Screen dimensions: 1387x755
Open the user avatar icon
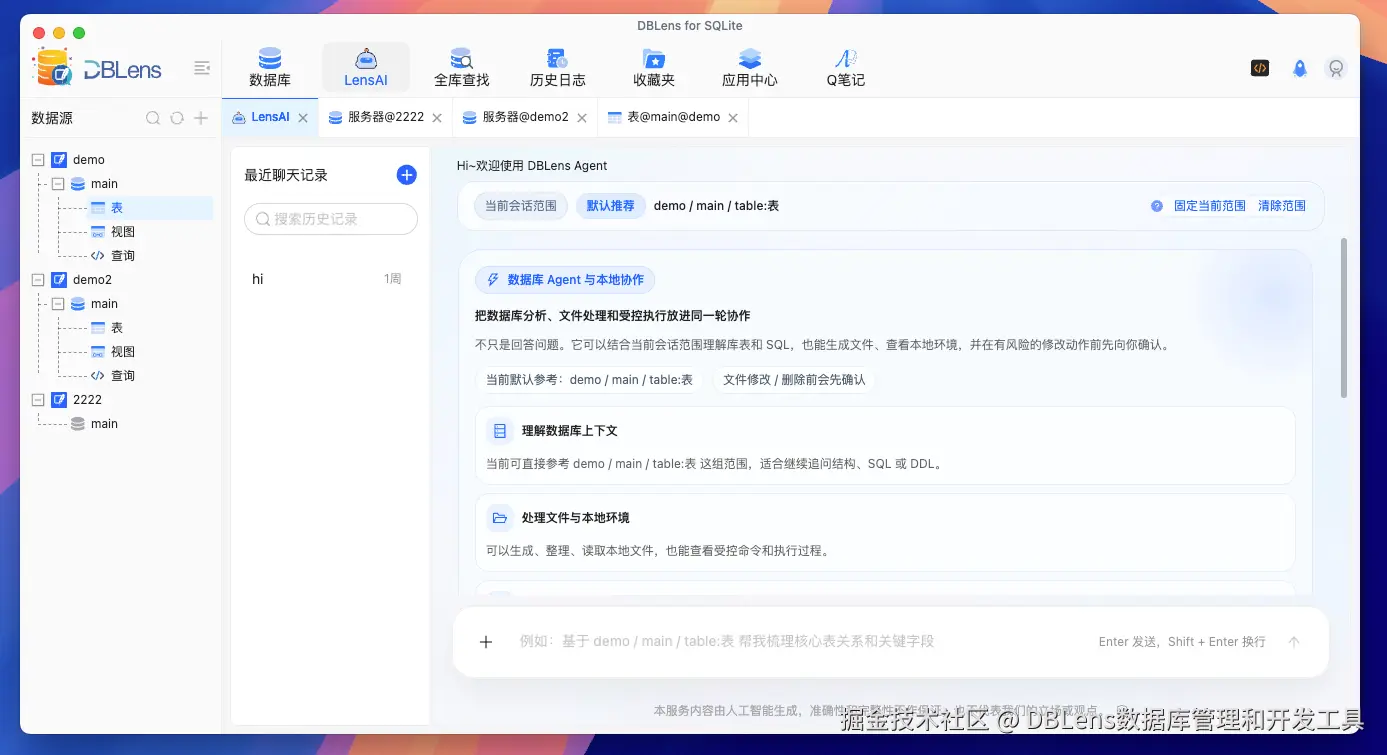point(1335,68)
